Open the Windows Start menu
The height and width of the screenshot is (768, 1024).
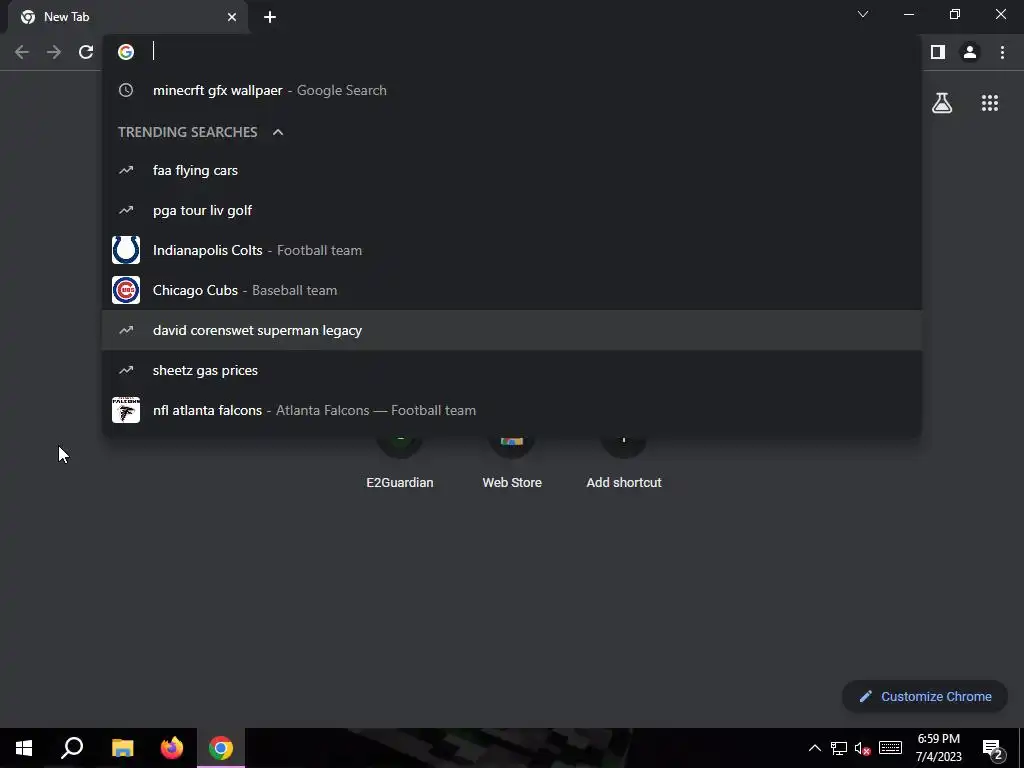tap(24, 748)
